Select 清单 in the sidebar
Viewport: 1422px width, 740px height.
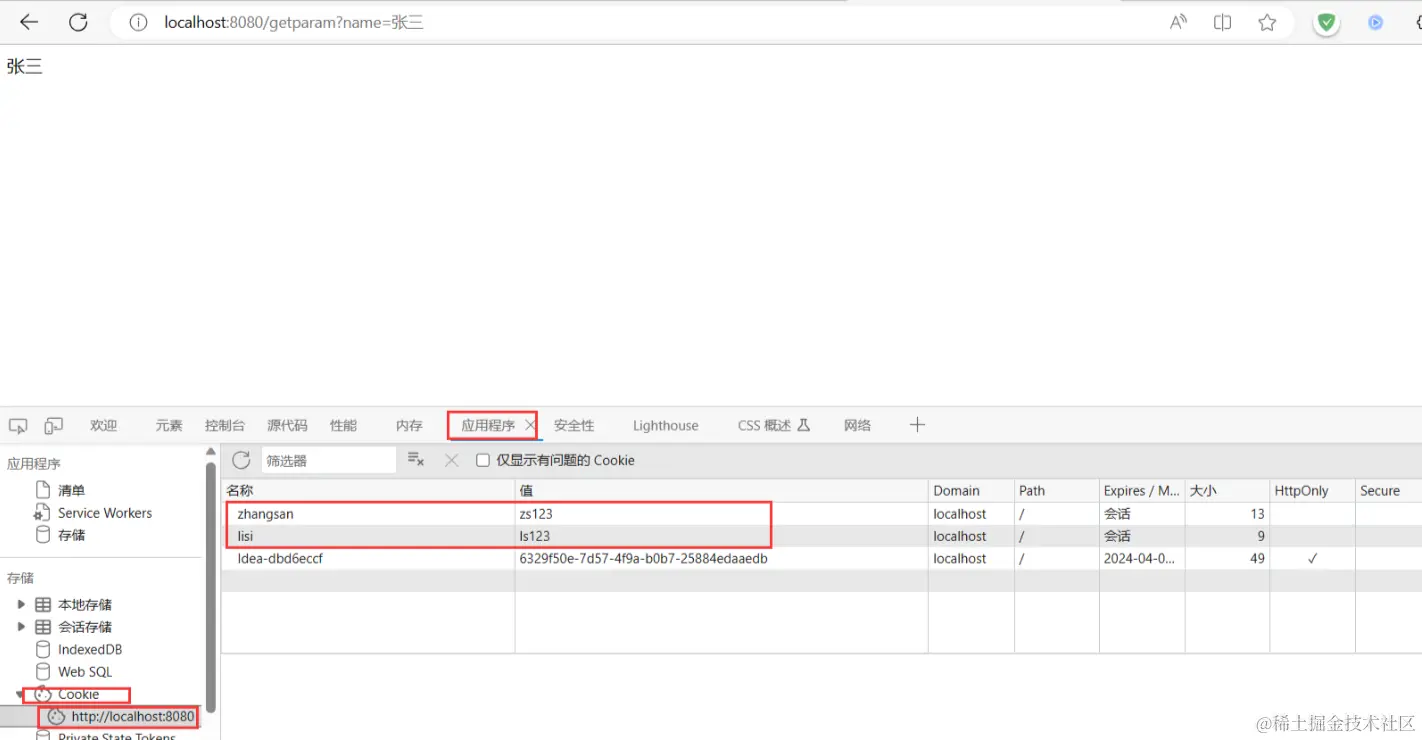pos(71,490)
